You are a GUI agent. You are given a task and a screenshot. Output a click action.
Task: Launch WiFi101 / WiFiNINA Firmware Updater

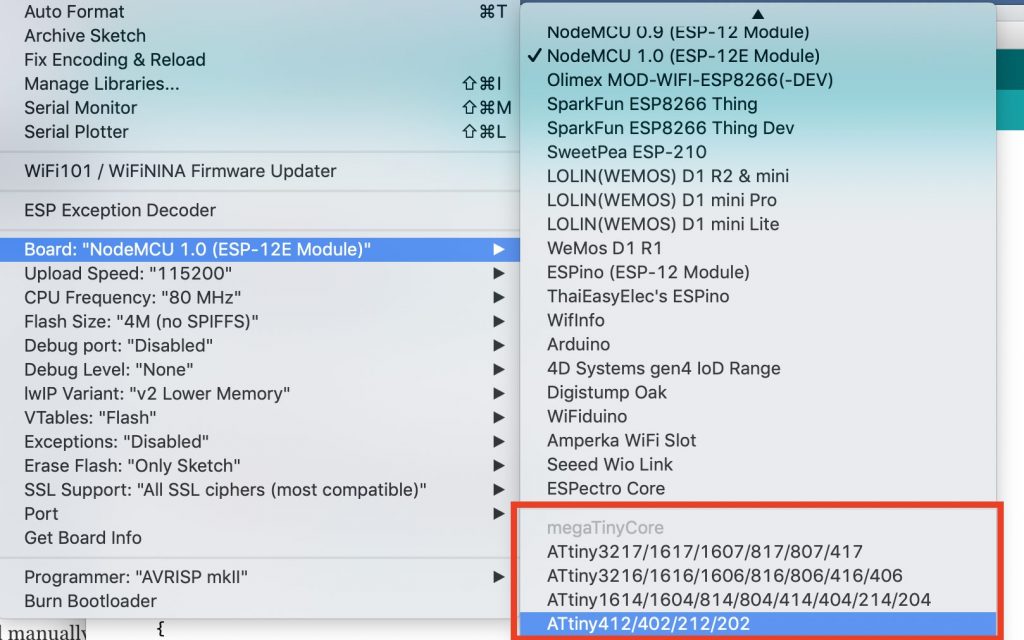[x=180, y=169]
